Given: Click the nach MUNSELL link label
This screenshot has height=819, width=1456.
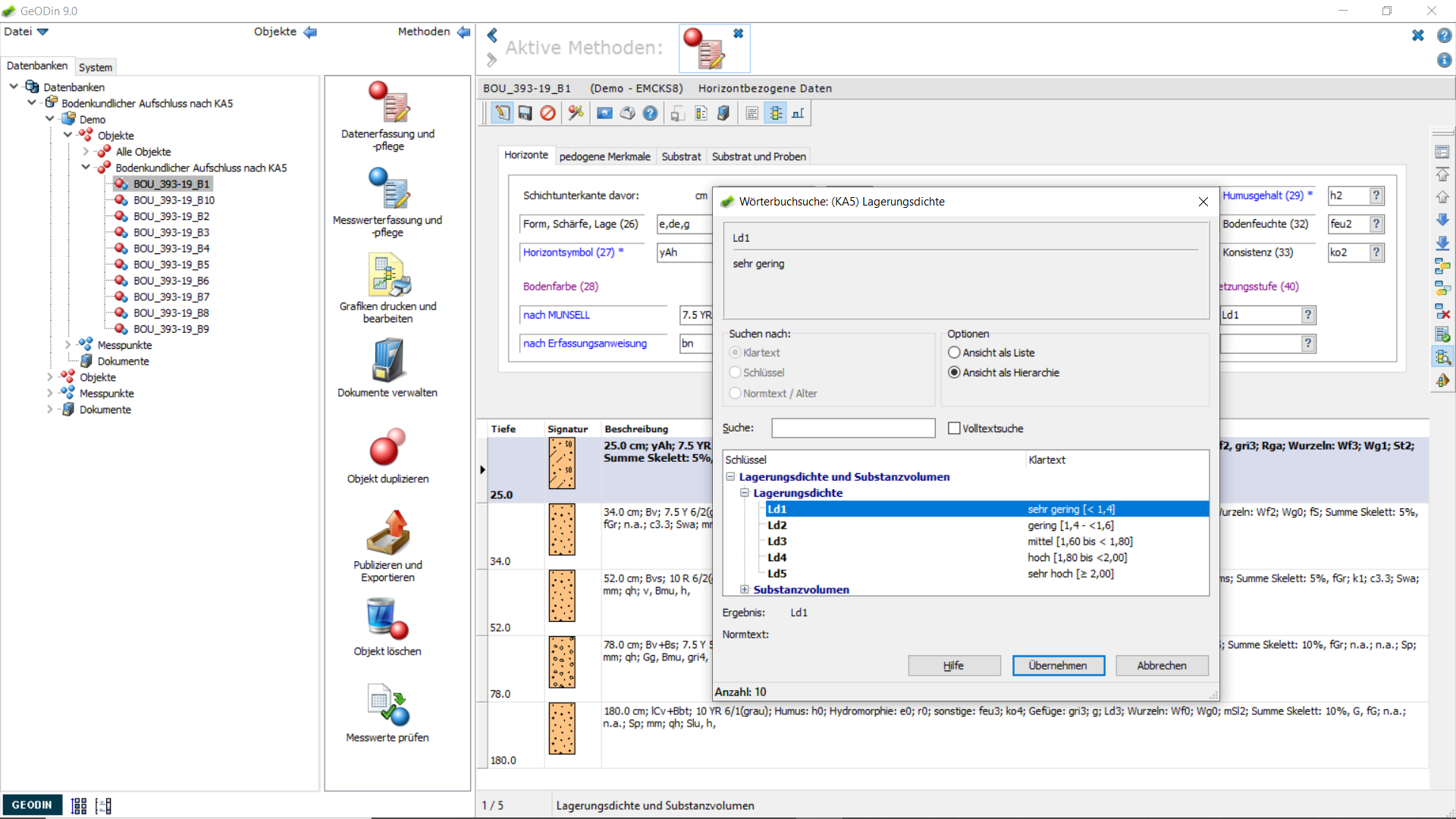Looking at the screenshot, I should coord(556,315).
